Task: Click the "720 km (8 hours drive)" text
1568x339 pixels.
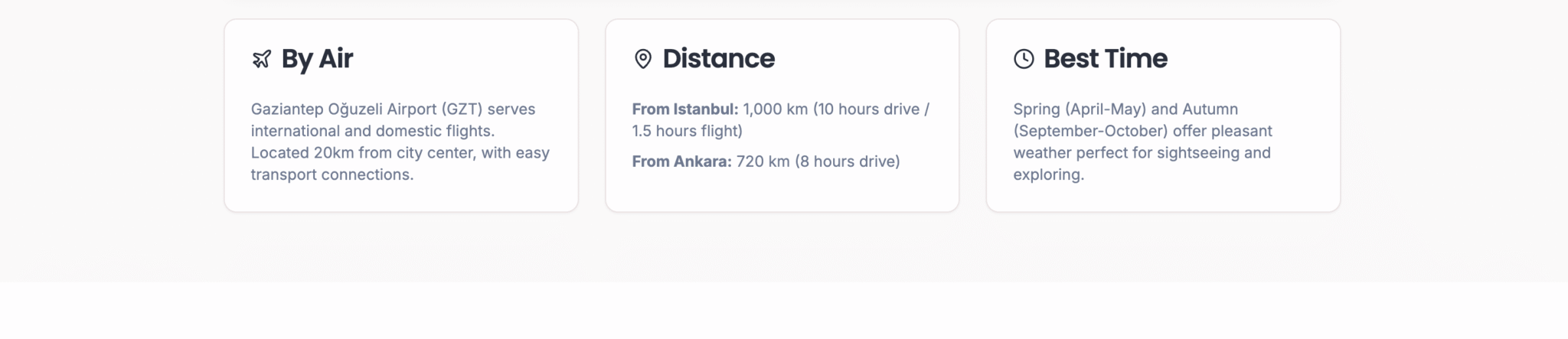Action: 818,161
